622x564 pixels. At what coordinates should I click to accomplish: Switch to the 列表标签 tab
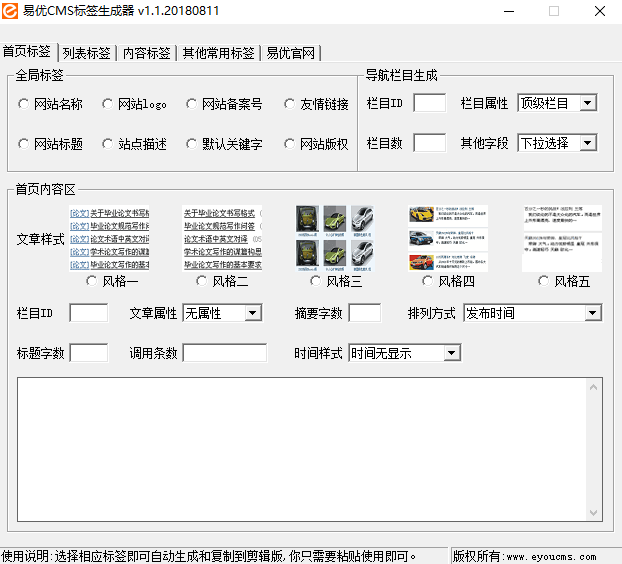click(86, 53)
